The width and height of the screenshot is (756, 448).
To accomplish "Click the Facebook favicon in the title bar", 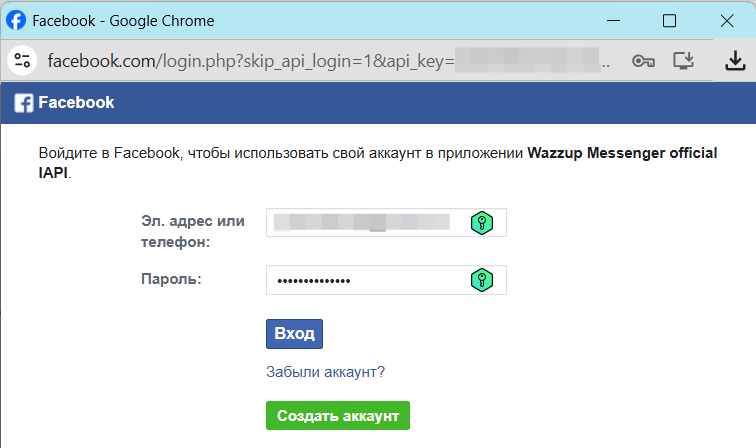I will pos(16,21).
